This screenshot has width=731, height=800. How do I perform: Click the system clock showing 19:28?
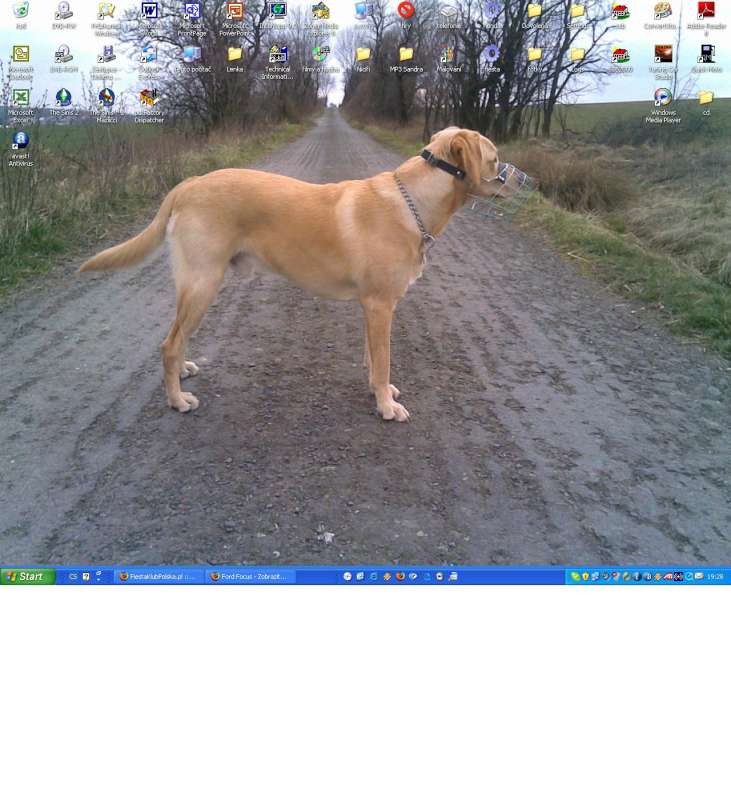coord(715,577)
